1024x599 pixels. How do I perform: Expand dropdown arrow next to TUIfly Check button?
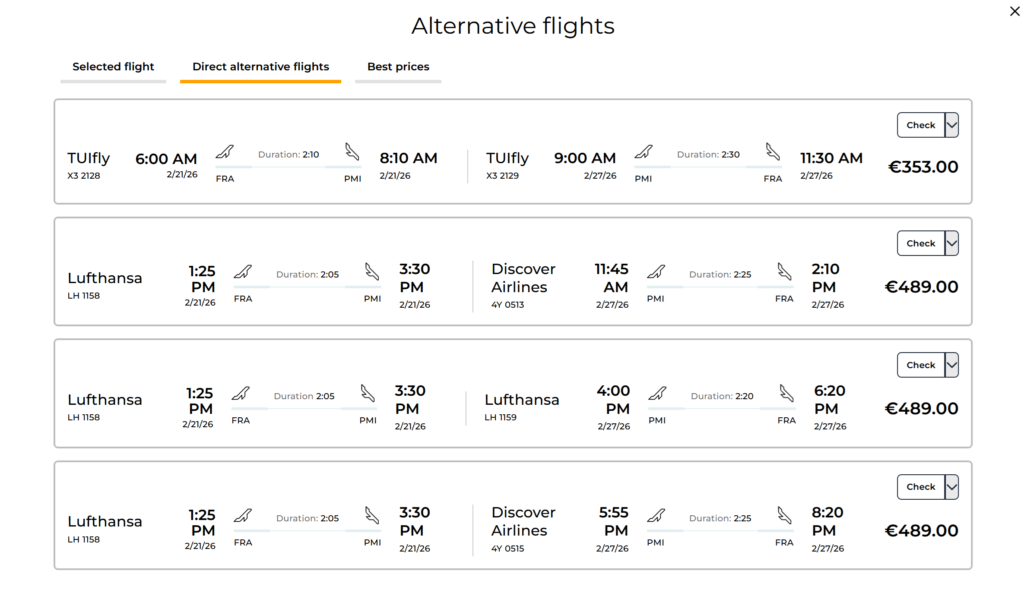pyautogui.click(x=951, y=125)
